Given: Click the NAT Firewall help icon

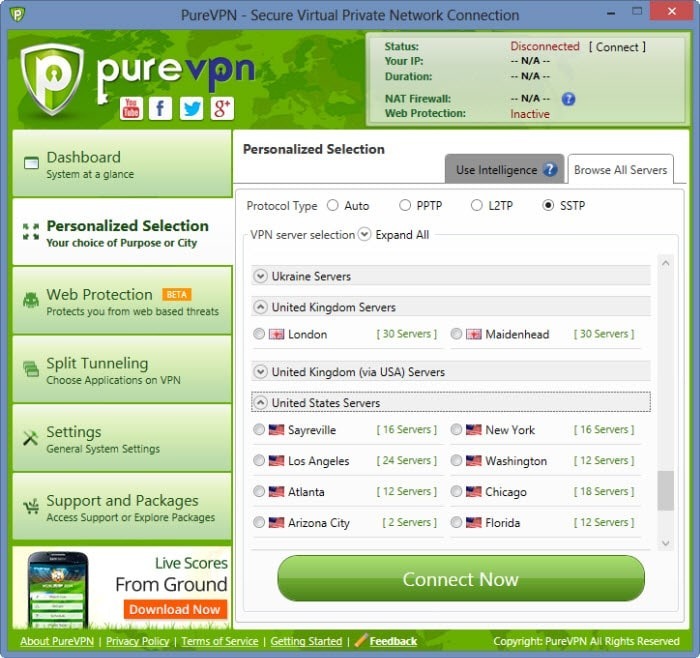Looking at the screenshot, I should click(x=568, y=99).
